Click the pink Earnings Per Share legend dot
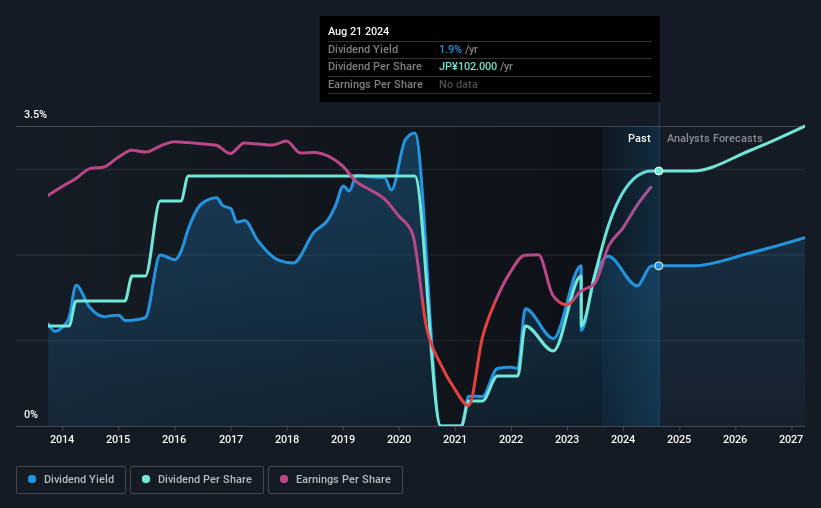Screen dimensions: 821x508 coord(284,479)
